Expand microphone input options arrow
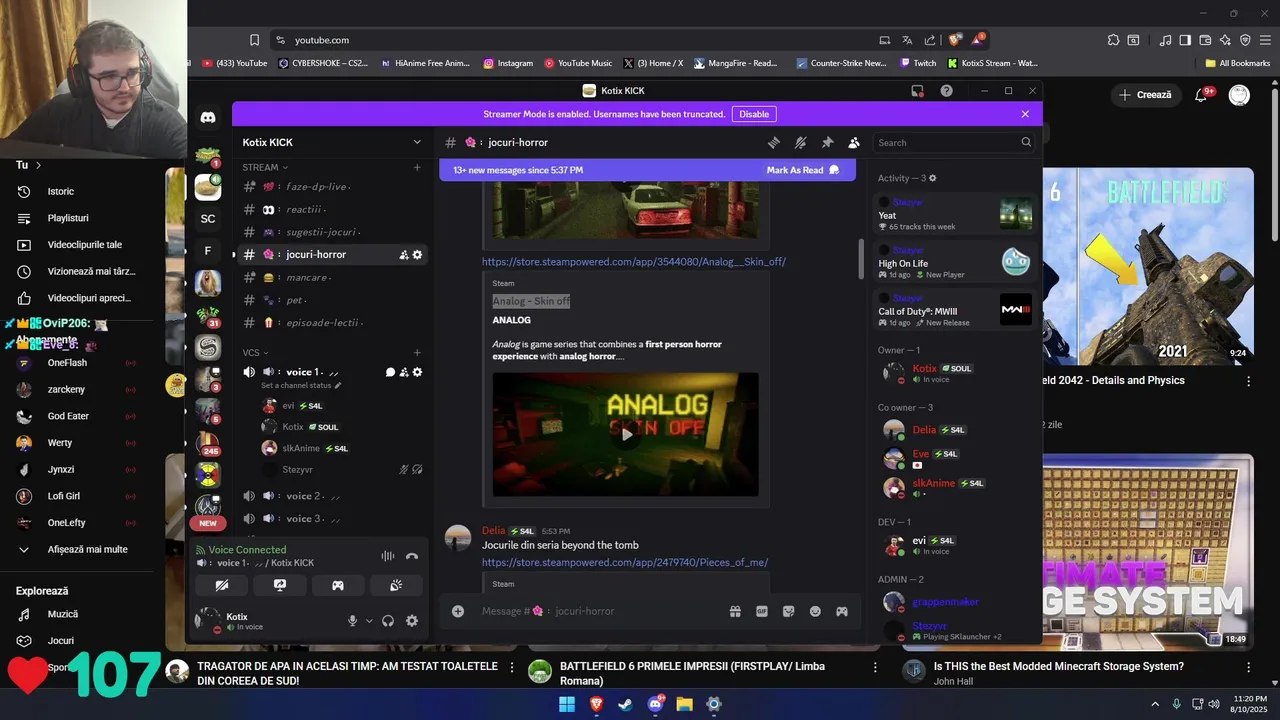 (369, 621)
